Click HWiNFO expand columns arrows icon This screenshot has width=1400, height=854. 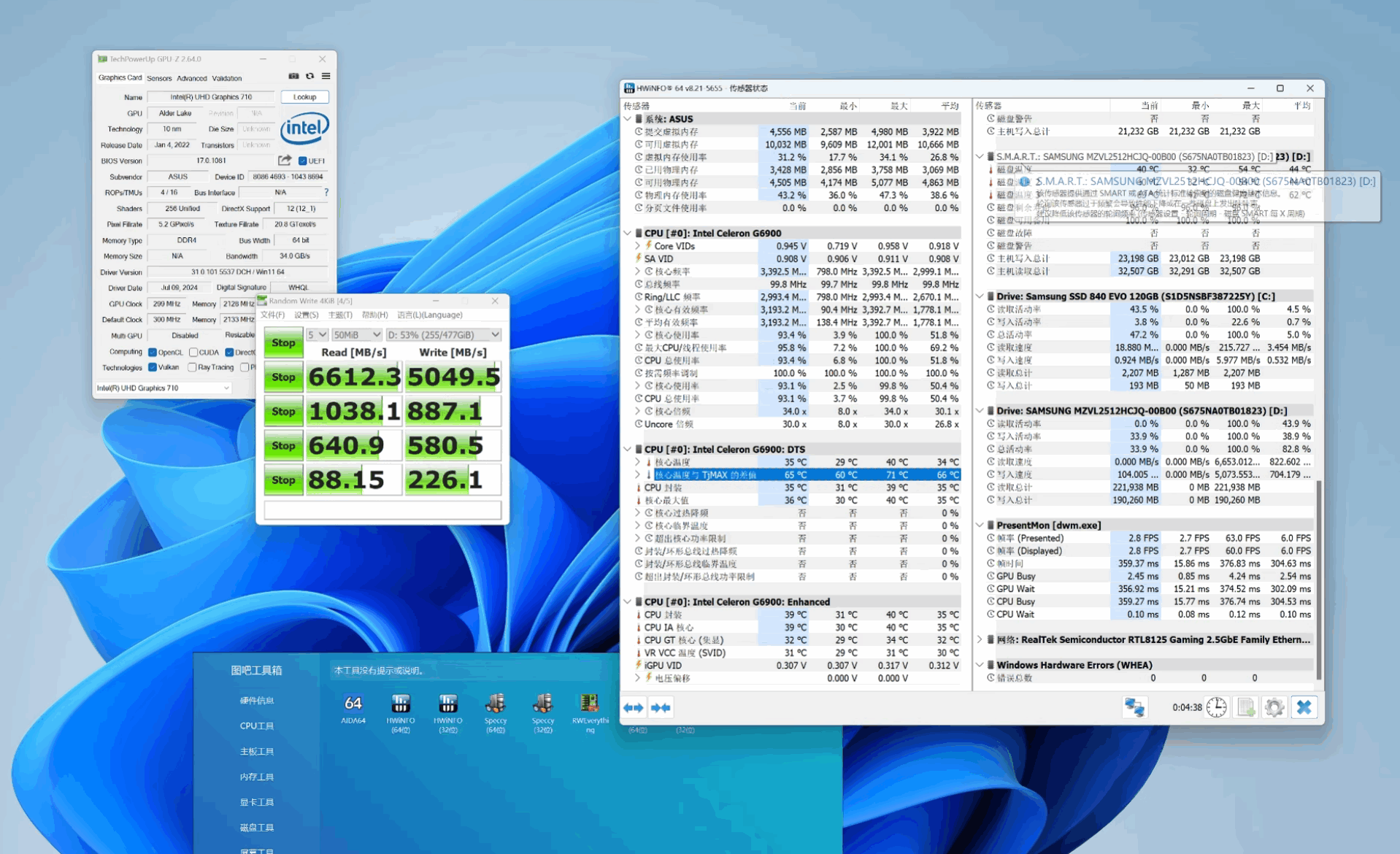pyautogui.click(x=634, y=707)
